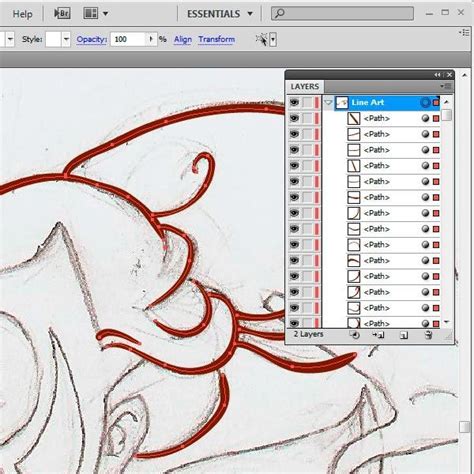Open the control panel options menu icon
Viewport: 474px width, 474px height.
464,32
